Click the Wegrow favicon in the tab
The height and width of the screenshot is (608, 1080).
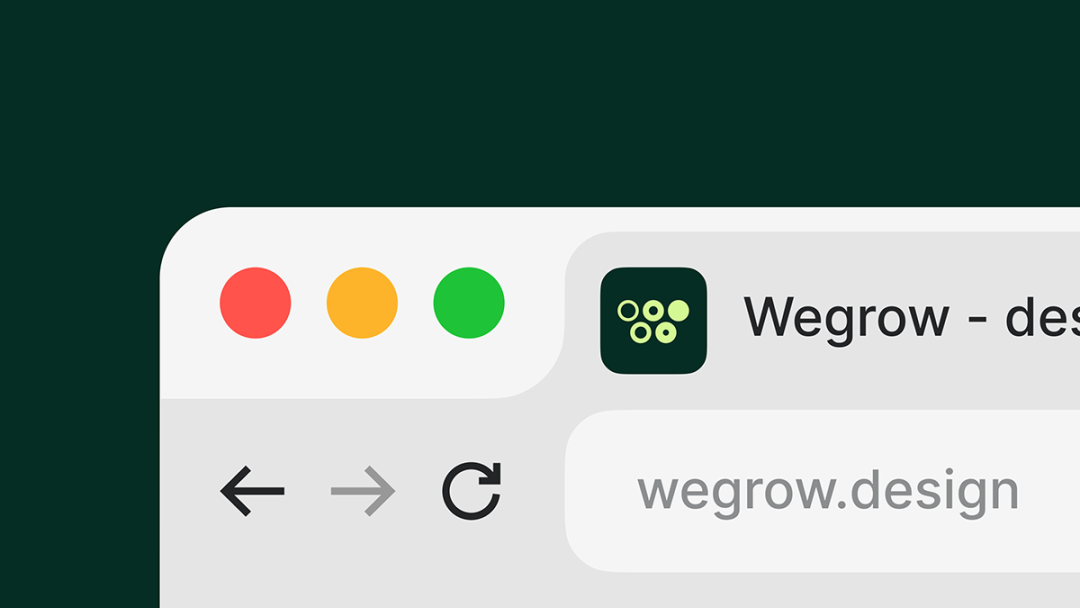pyautogui.click(x=653, y=321)
